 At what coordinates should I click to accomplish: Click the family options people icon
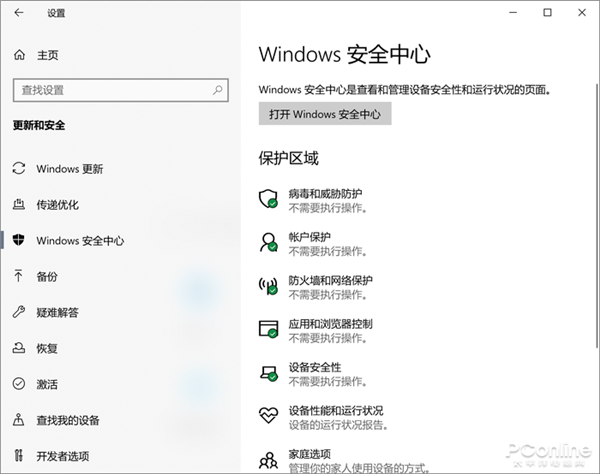tap(268, 460)
